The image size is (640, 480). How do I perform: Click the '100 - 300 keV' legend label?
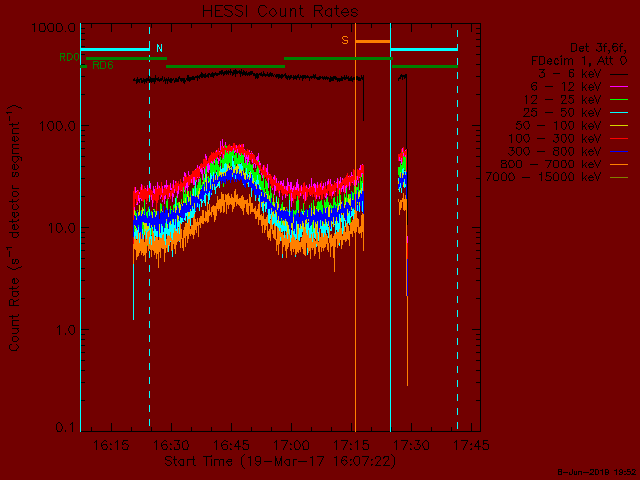pos(555,138)
